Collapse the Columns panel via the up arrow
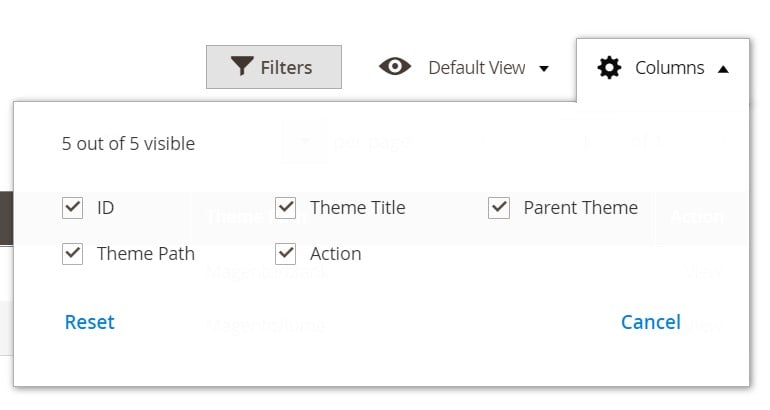770x410 pixels. click(723, 69)
